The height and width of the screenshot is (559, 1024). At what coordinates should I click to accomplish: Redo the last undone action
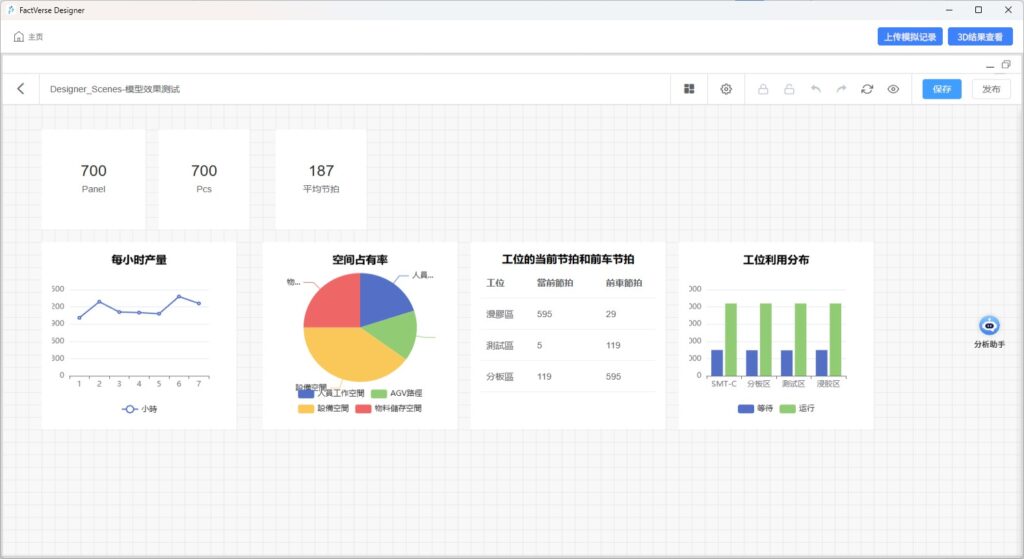pos(841,89)
